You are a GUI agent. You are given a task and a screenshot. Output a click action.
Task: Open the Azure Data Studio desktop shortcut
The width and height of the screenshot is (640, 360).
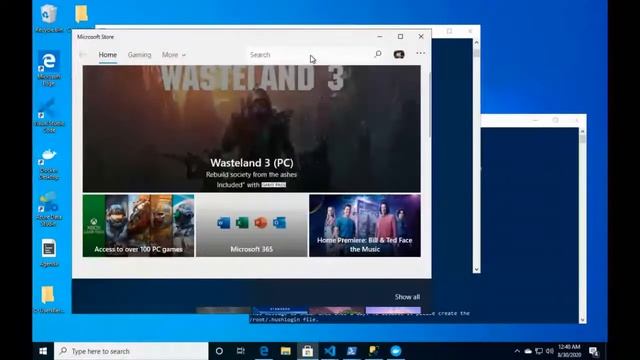click(x=49, y=210)
